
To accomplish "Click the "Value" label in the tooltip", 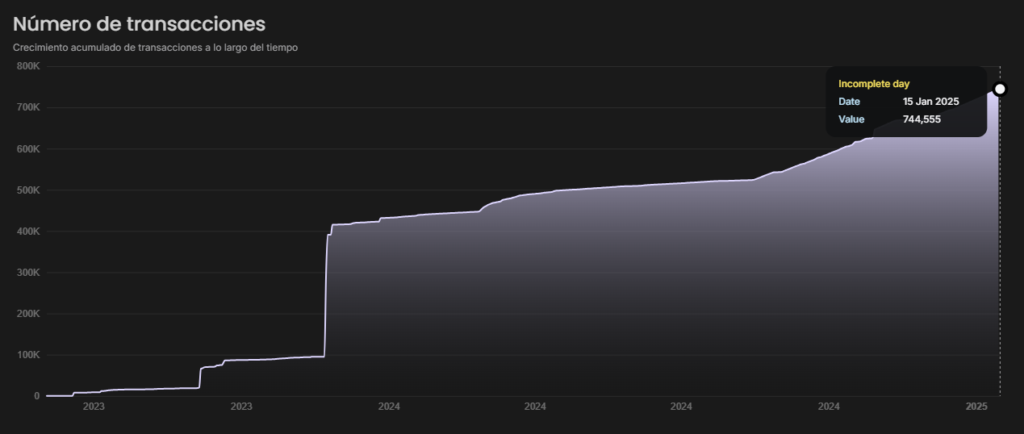I will click(x=851, y=119).
